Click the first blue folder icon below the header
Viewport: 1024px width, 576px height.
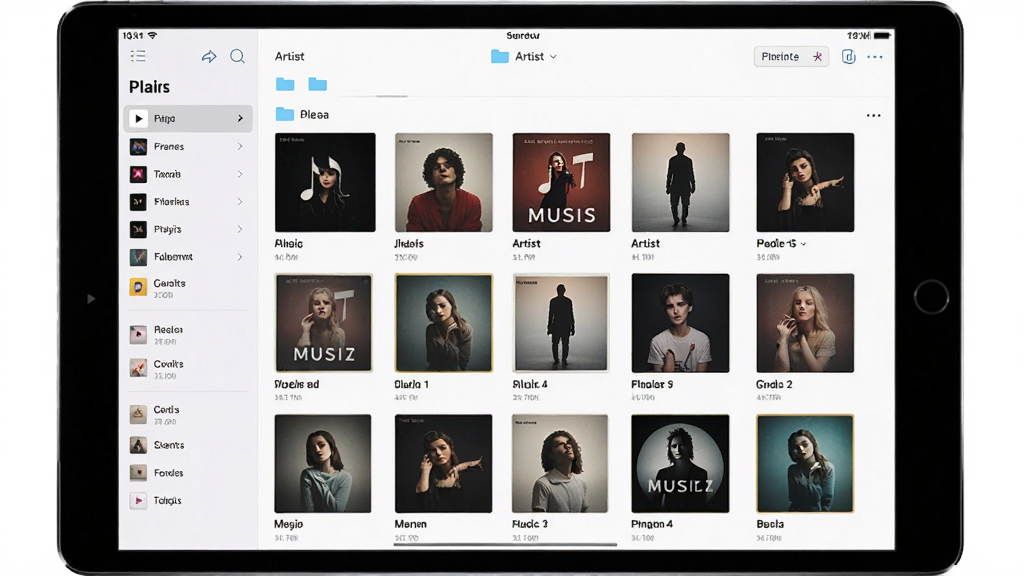tap(285, 84)
